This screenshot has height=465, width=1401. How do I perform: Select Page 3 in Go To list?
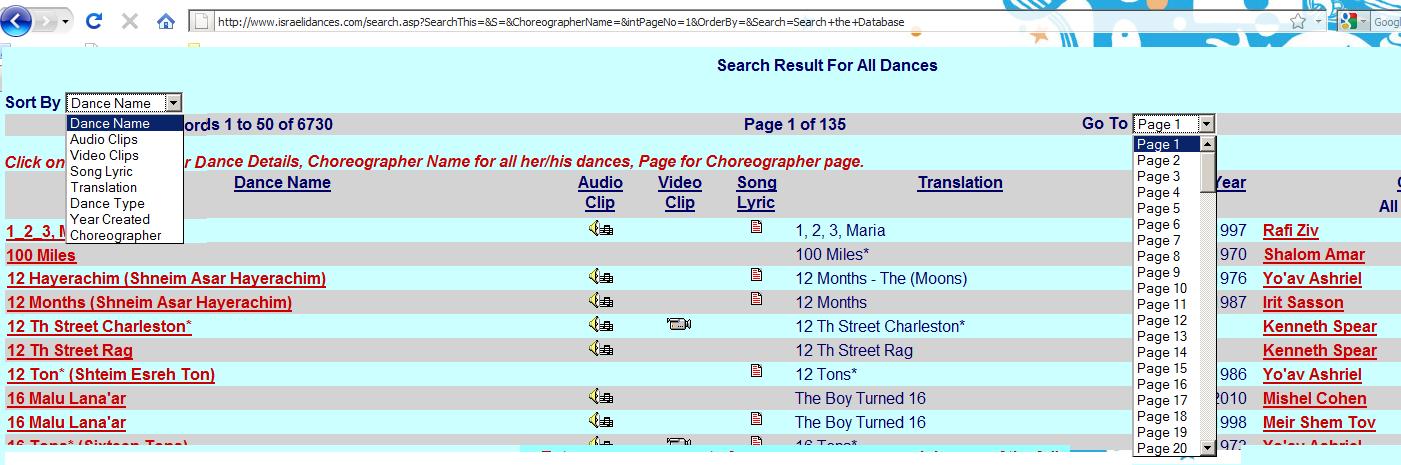point(1166,176)
